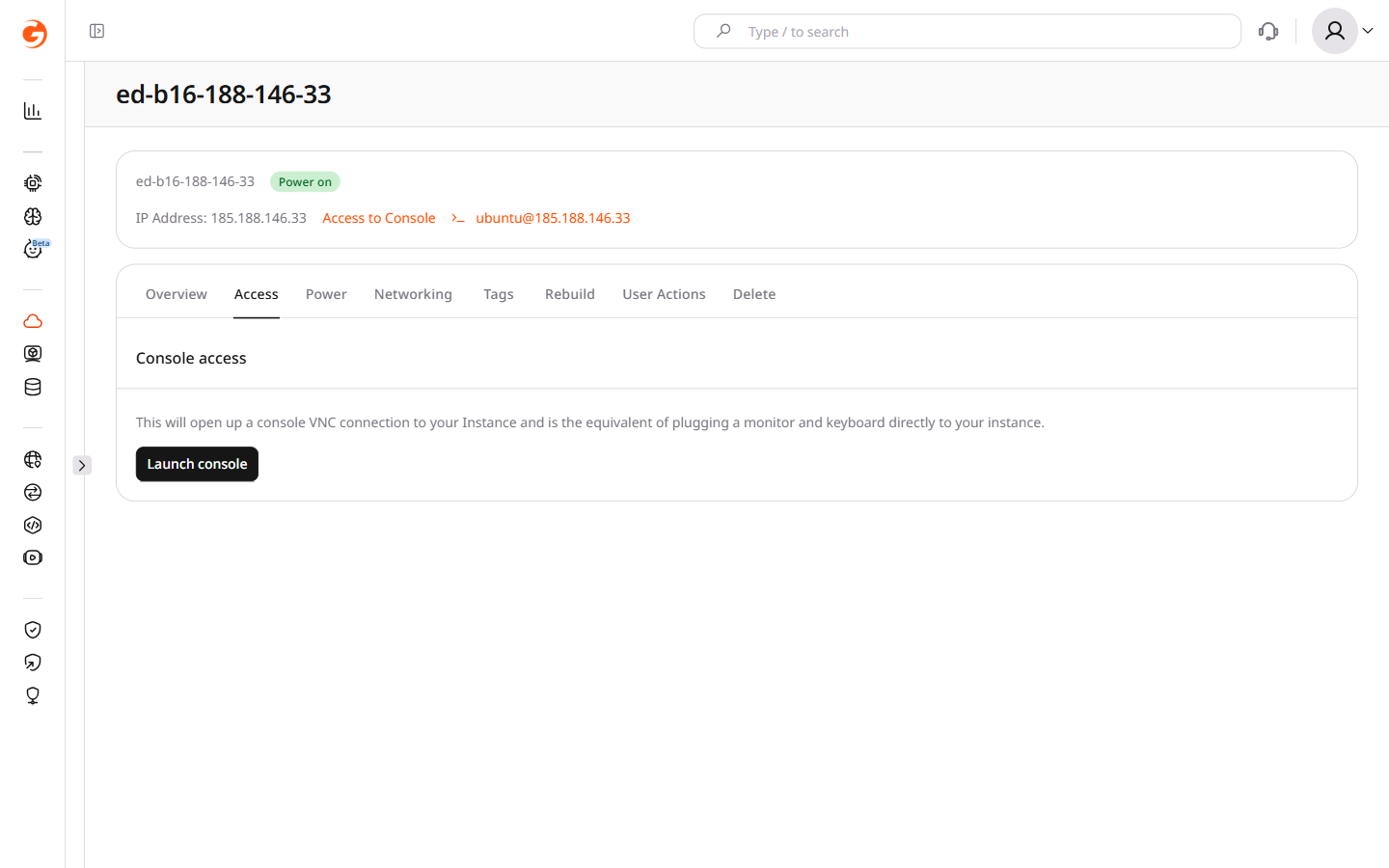Click the ubuntu@185.188.146.33 SSH link
1389x868 pixels.
tap(553, 218)
